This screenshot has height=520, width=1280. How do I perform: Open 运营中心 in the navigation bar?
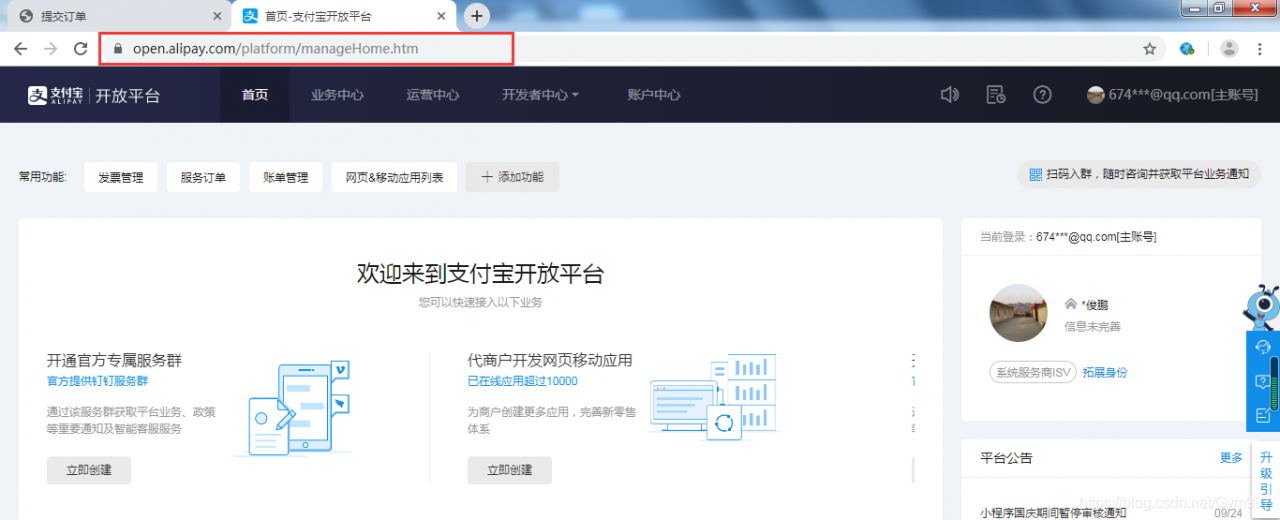433,95
